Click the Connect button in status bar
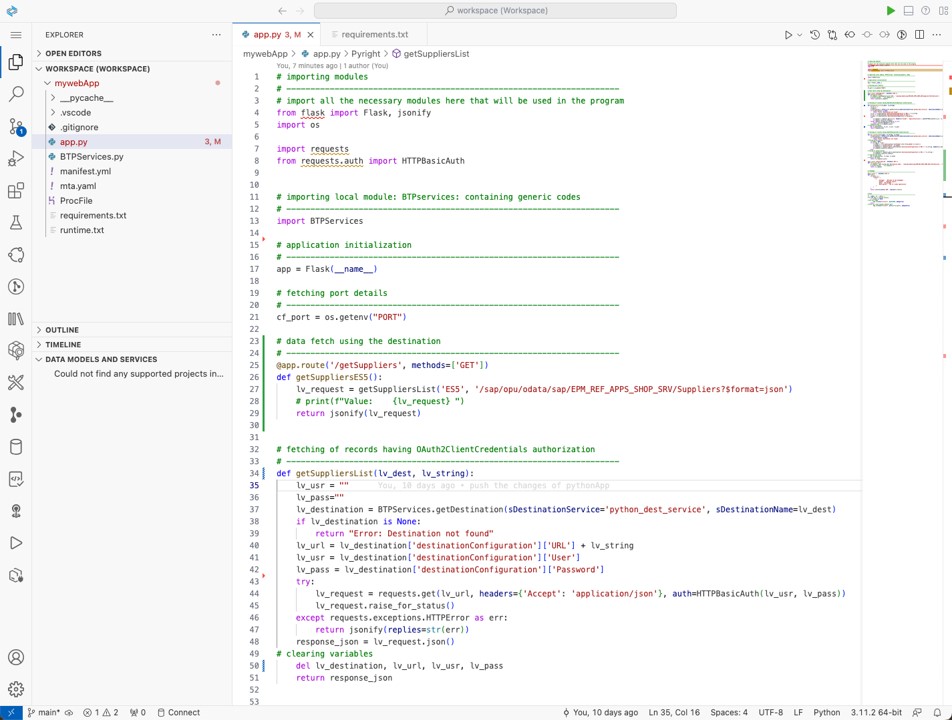 tap(183, 712)
